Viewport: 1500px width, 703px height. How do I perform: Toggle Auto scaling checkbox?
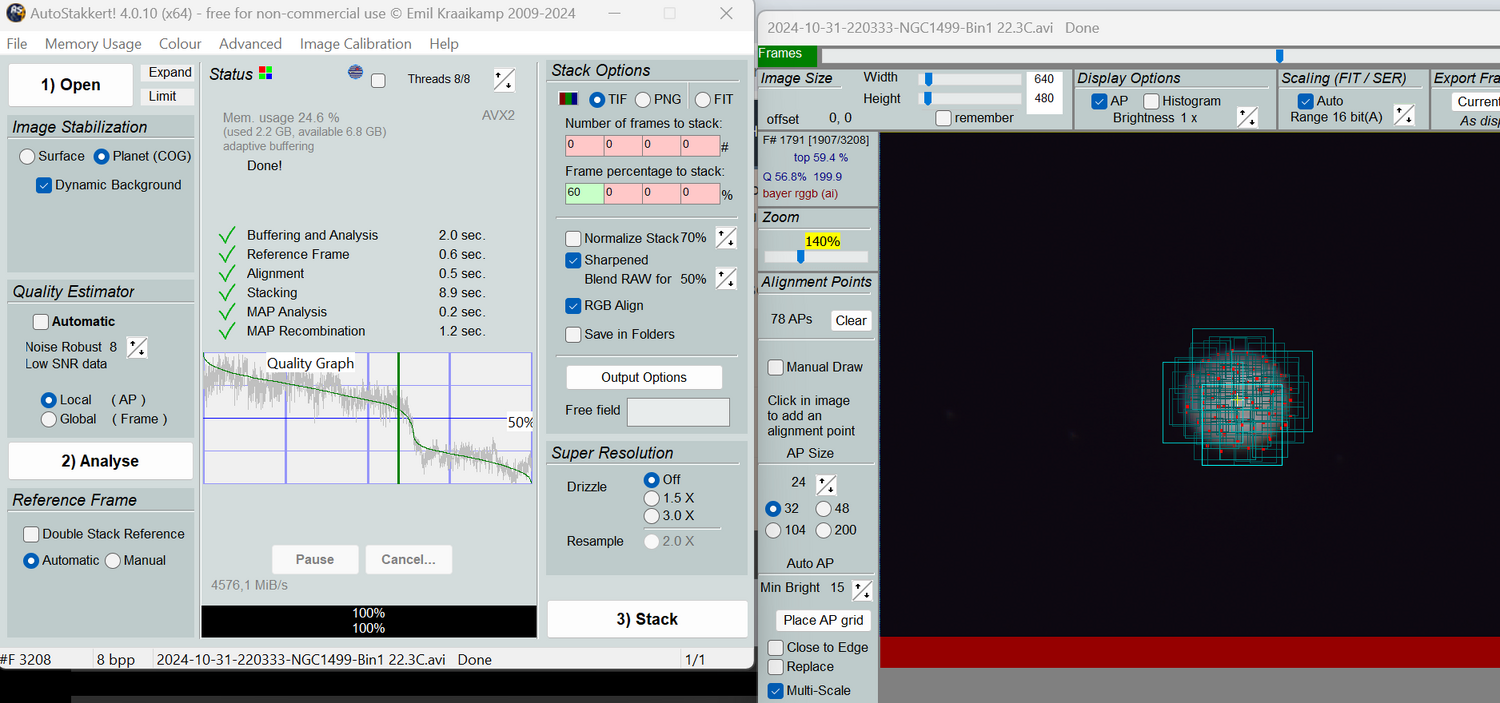pos(1306,101)
